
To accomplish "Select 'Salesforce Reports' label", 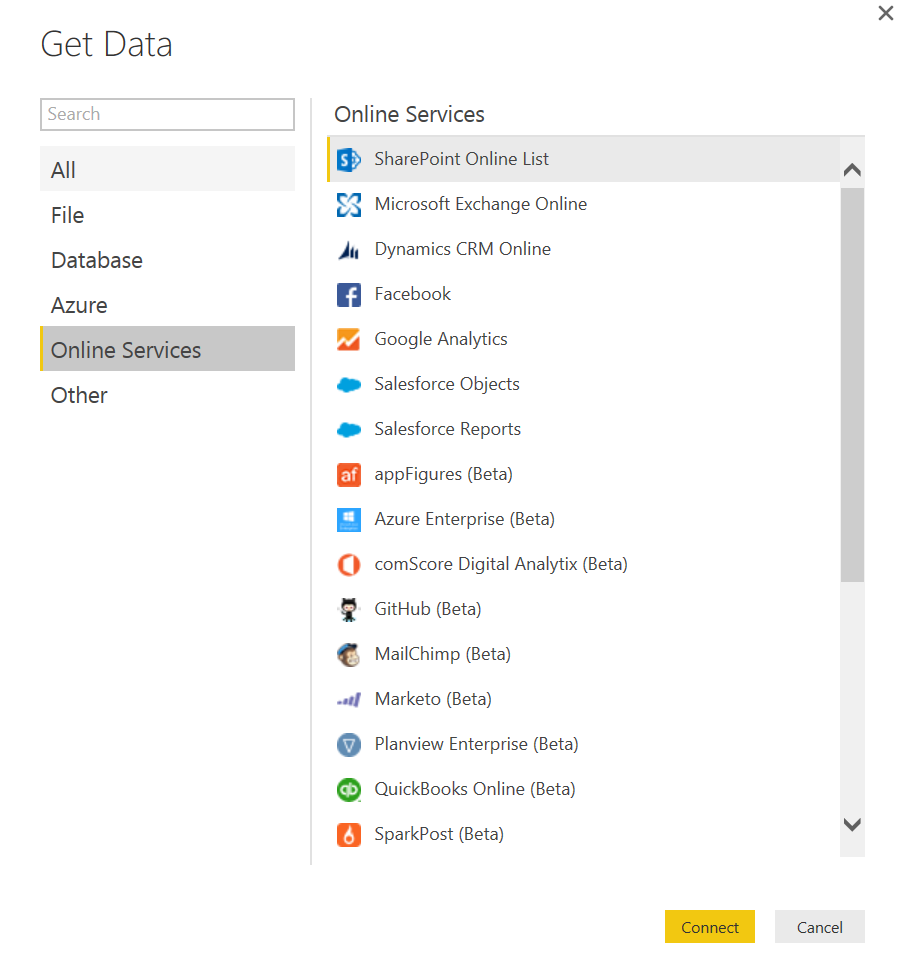I will click(447, 429).
